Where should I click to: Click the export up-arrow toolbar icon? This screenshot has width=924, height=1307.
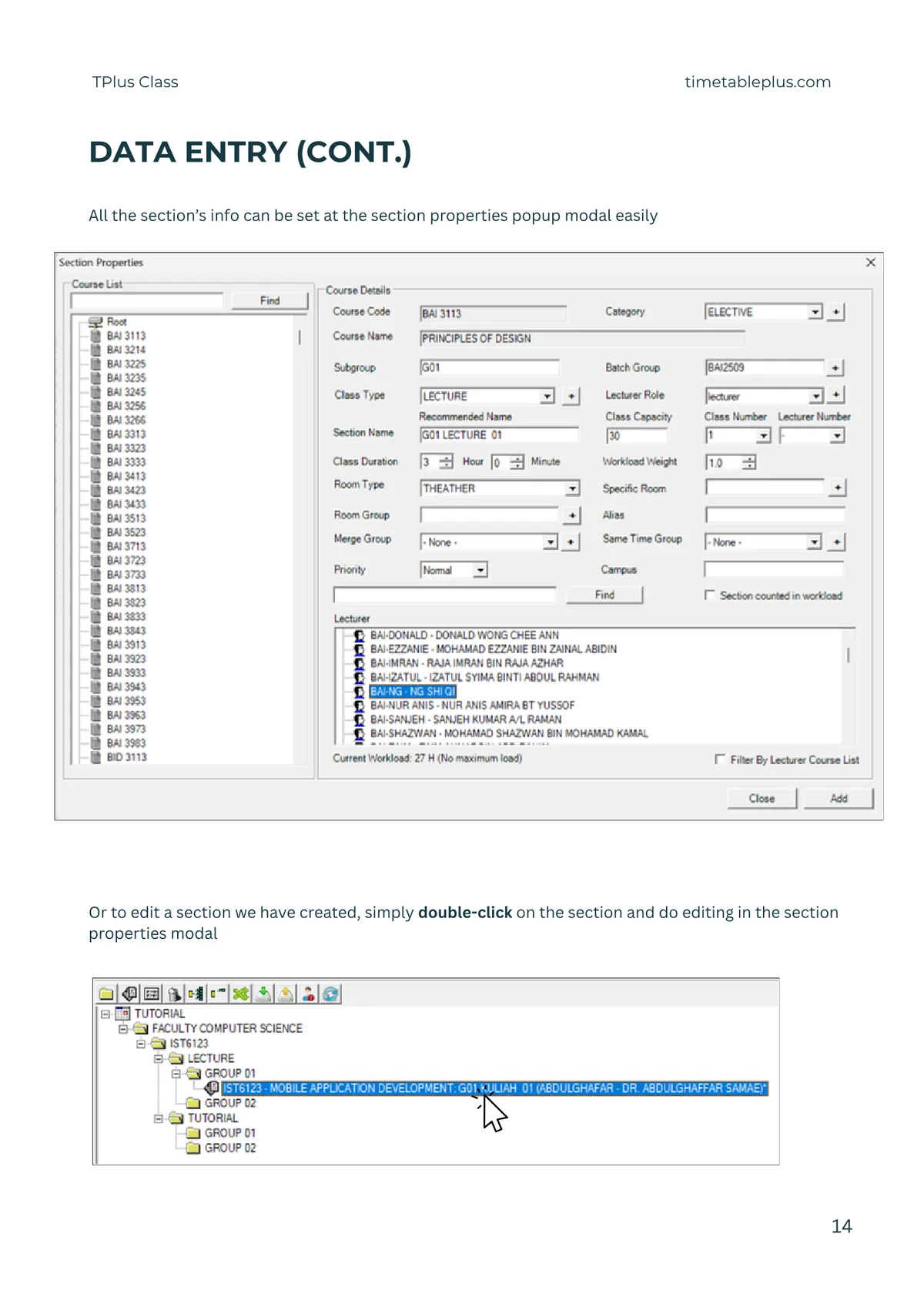[286, 994]
